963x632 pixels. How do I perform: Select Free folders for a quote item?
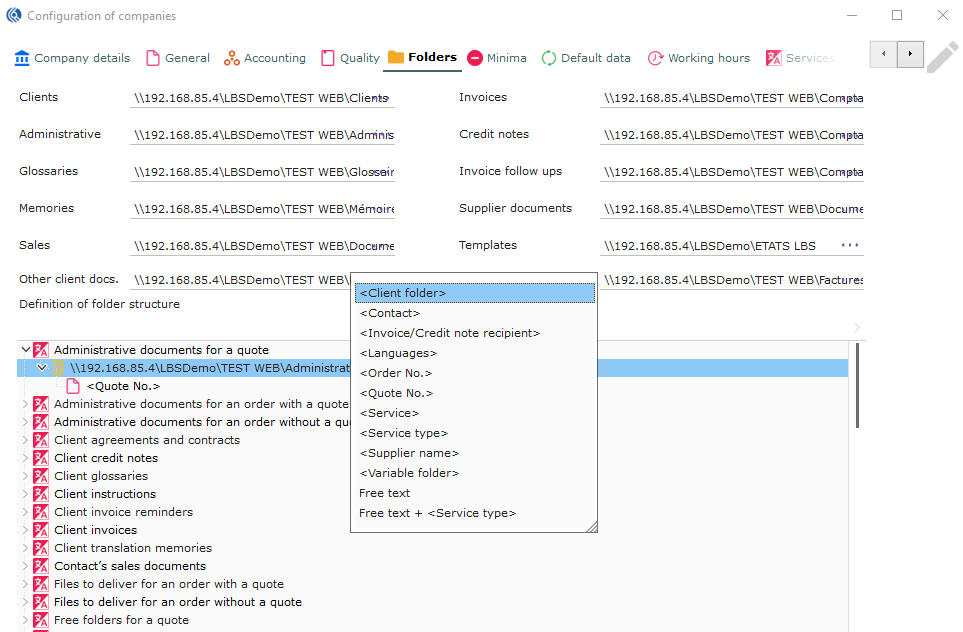click(x=121, y=620)
